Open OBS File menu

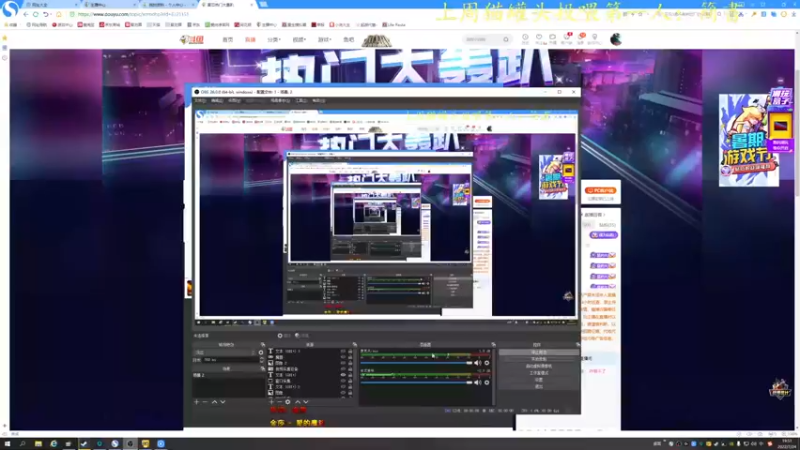coord(200,101)
